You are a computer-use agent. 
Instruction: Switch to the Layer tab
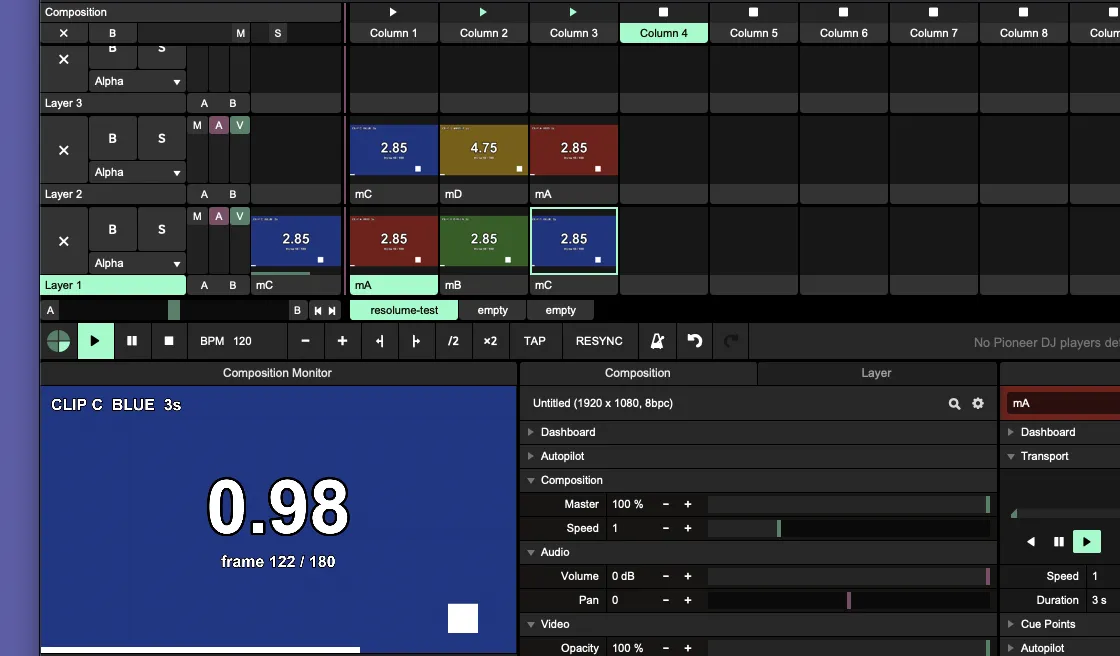[x=876, y=373]
